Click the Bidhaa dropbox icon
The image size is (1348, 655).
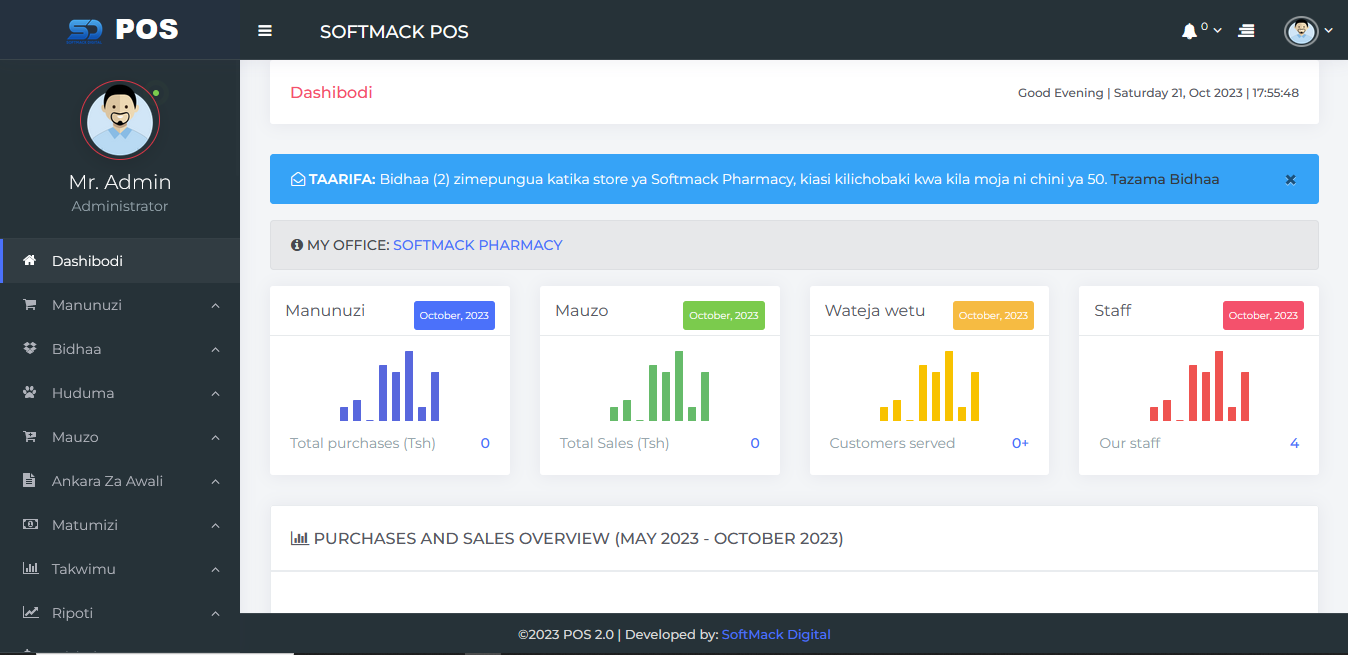29,349
